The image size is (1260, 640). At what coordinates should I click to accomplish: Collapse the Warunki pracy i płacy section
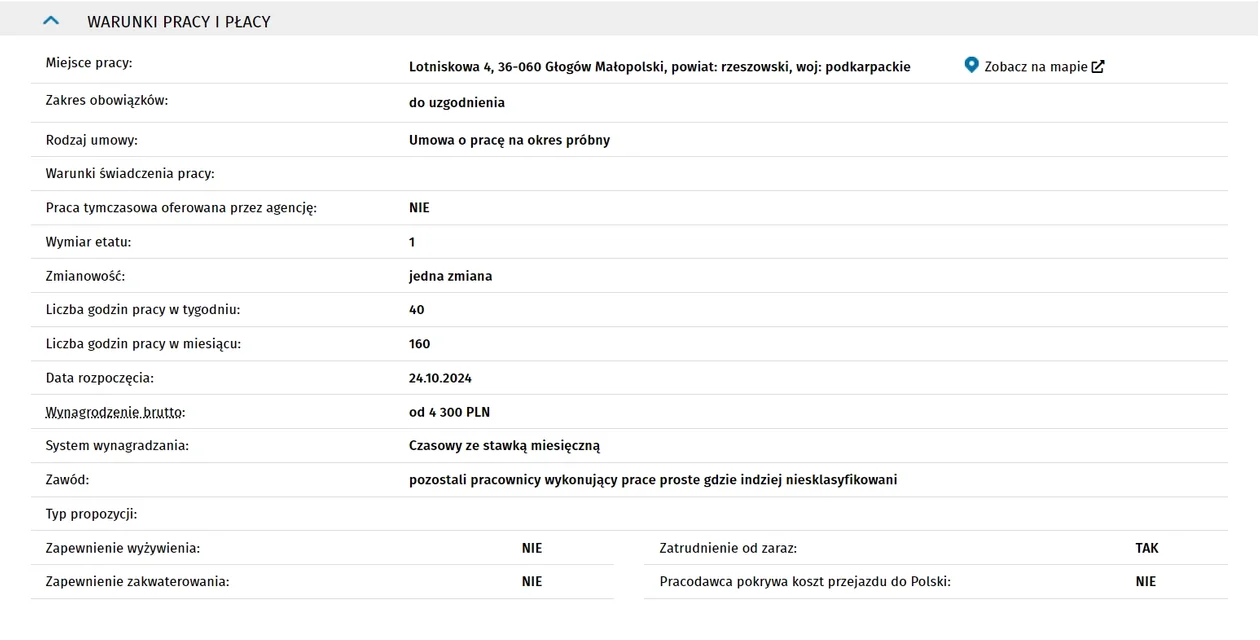click(51, 21)
